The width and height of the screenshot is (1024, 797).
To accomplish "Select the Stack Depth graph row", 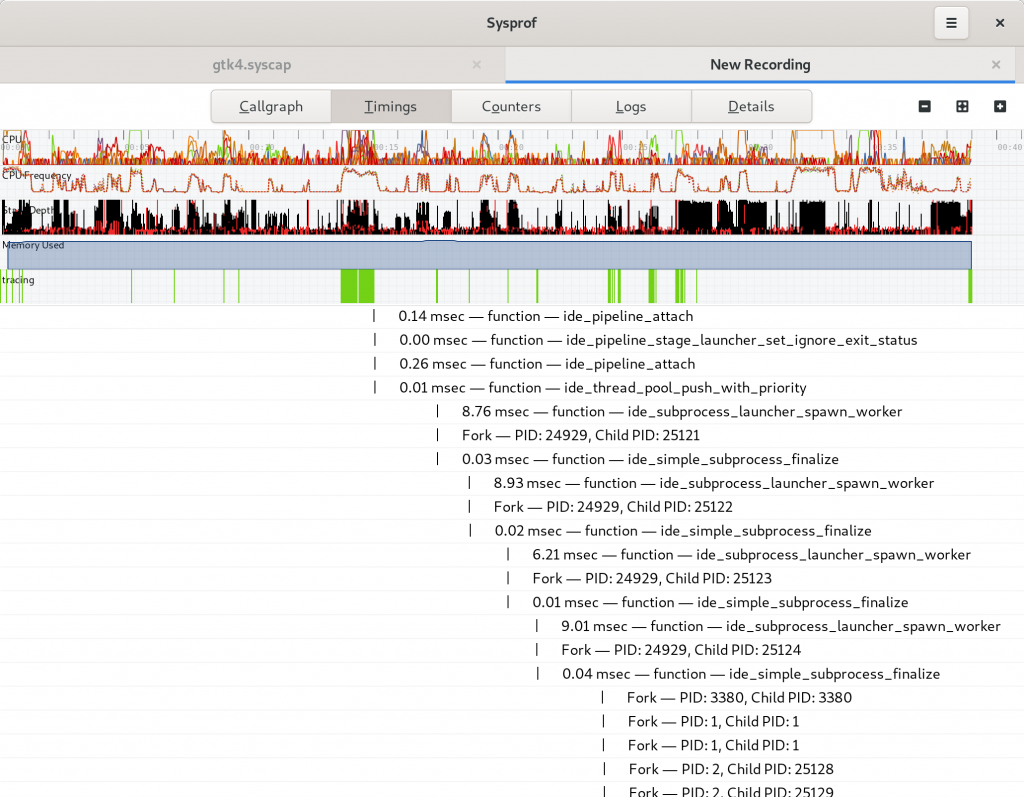I will pyautogui.click(x=512, y=217).
